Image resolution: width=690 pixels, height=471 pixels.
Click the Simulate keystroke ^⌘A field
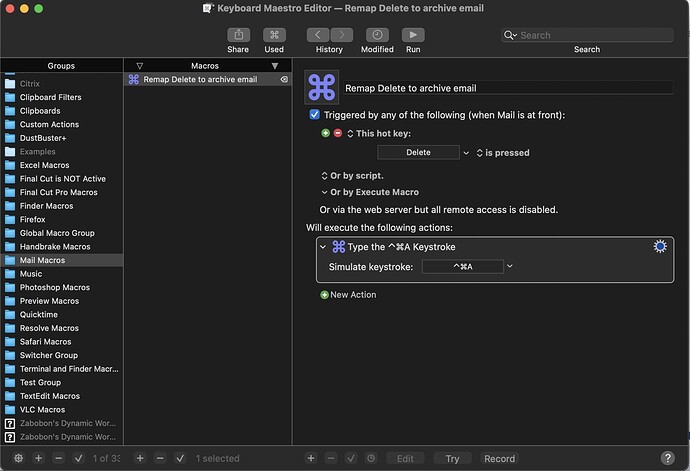point(462,266)
